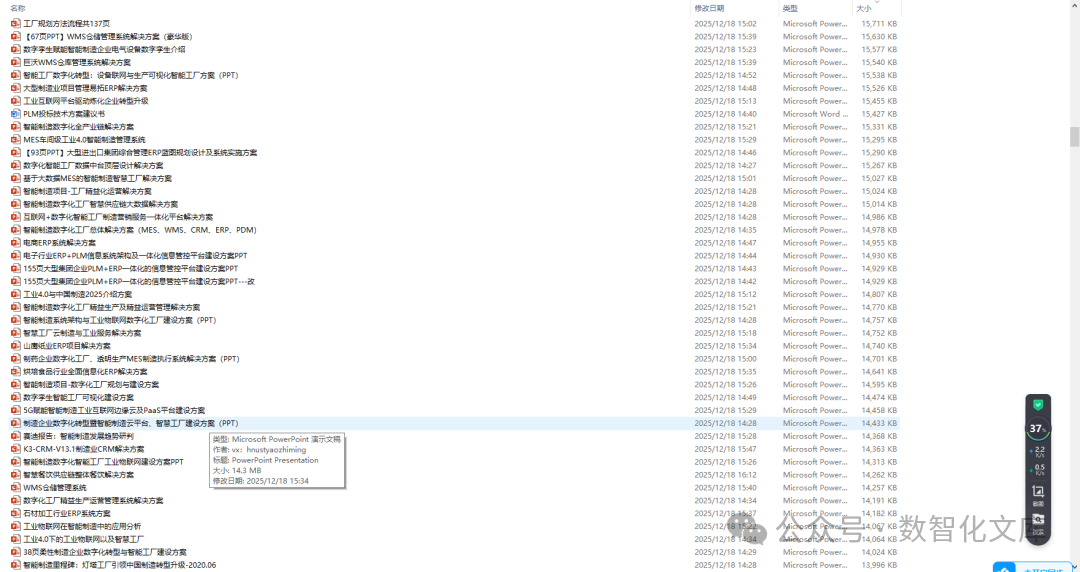Click the icon for 工业4.0与中国制造2025介绍方案

[16, 294]
